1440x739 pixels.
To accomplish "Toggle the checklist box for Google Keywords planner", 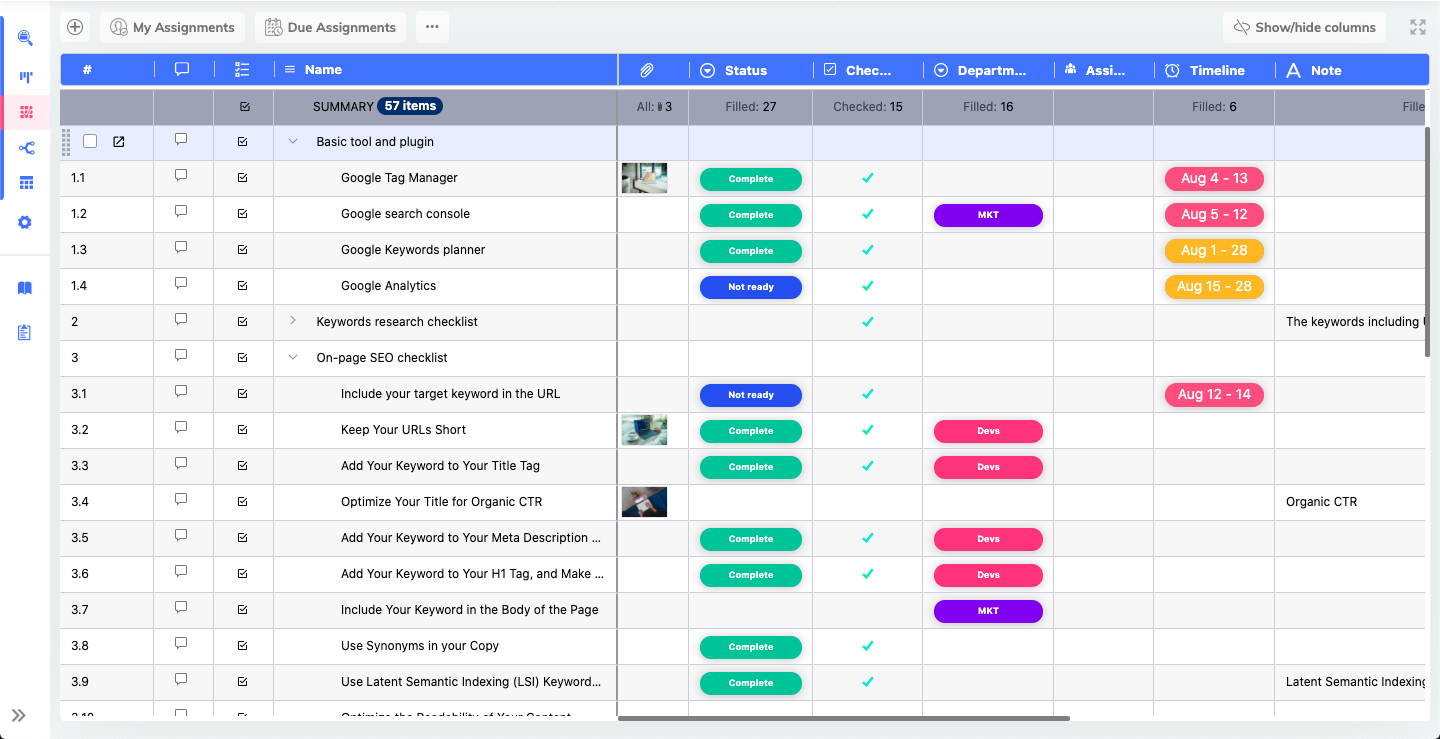I will (x=242, y=250).
